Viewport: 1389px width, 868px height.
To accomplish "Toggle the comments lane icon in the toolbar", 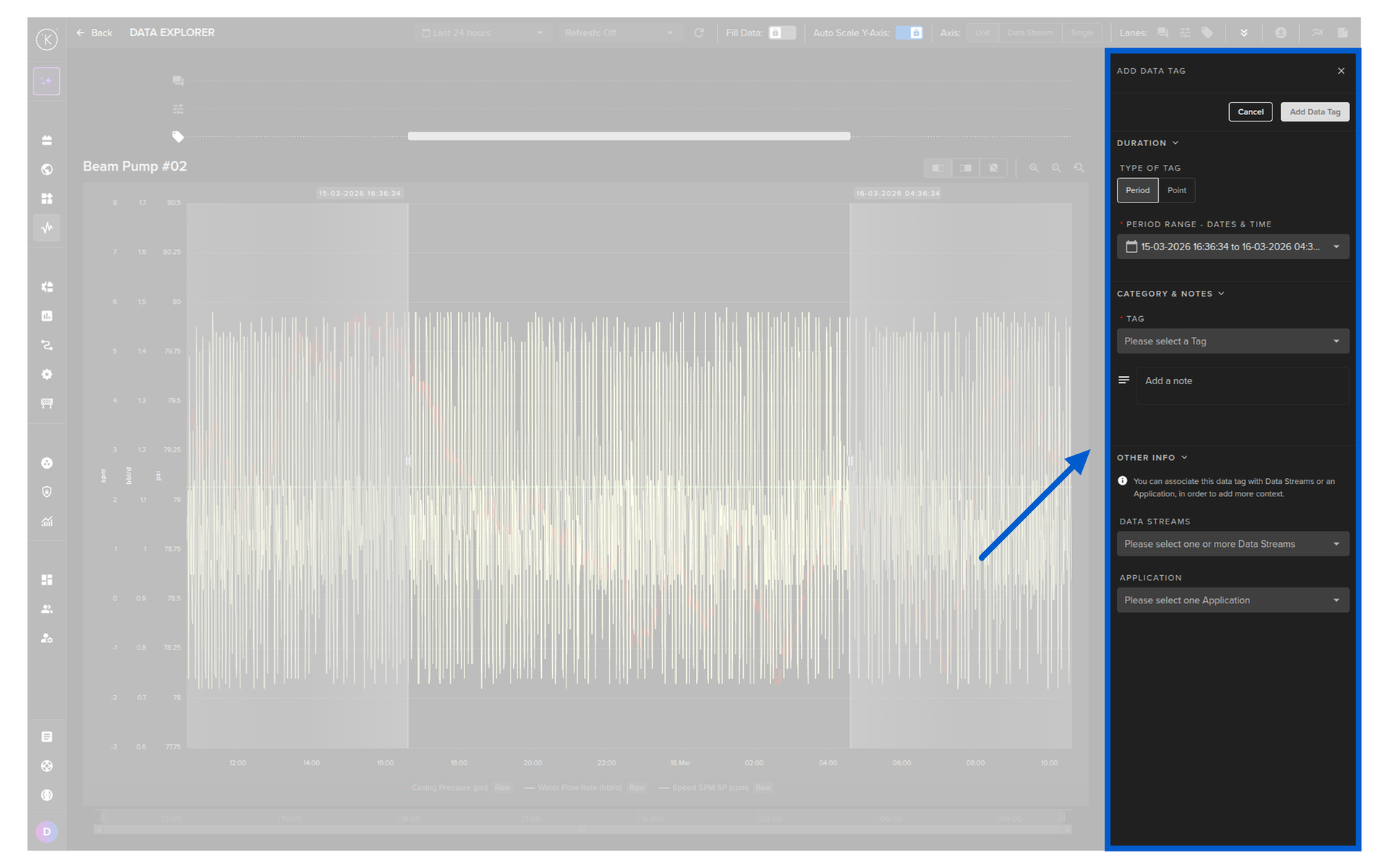I will click(x=1163, y=33).
